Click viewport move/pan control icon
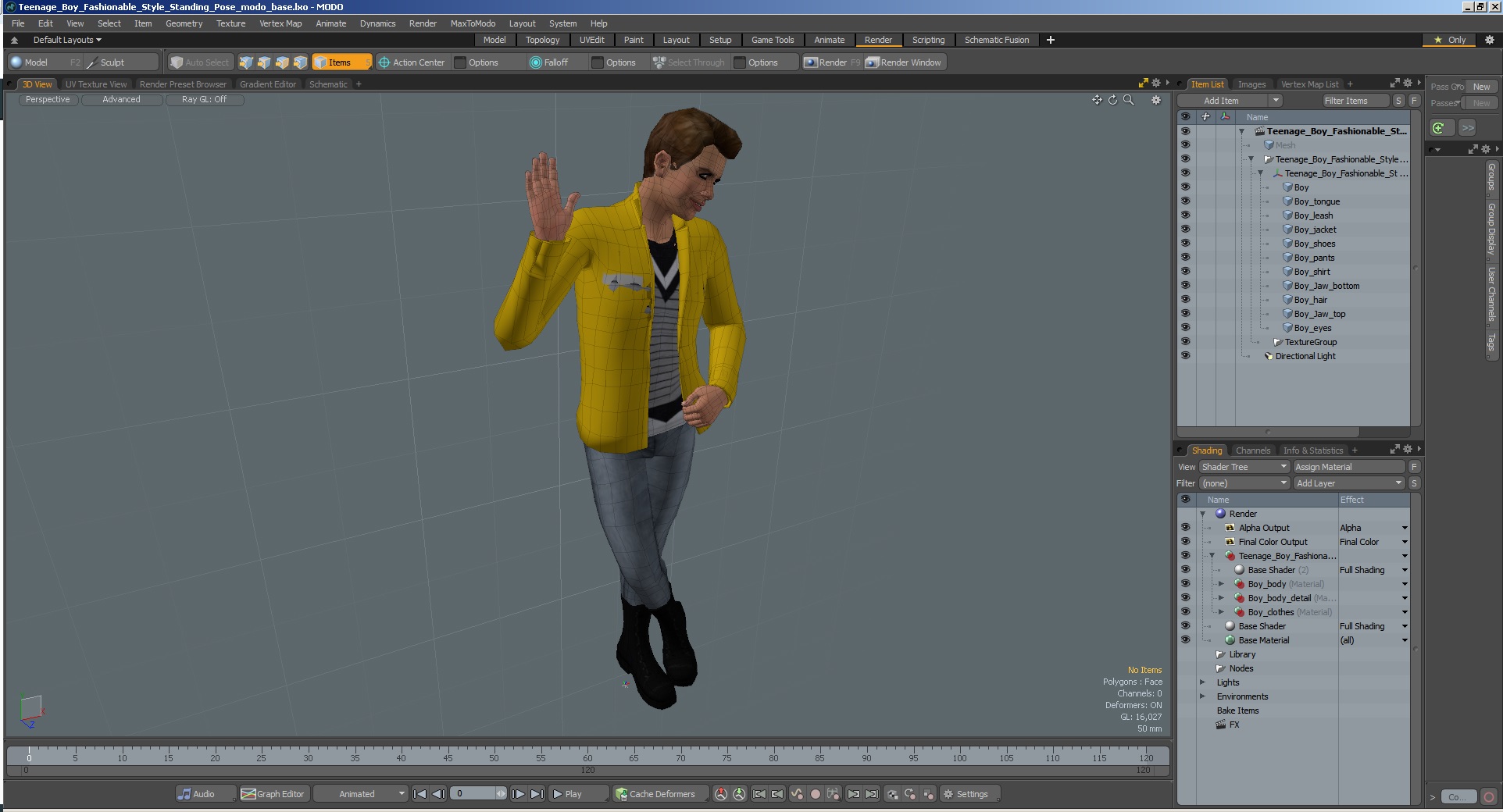Image resolution: width=1503 pixels, height=812 pixels. coord(1097,100)
